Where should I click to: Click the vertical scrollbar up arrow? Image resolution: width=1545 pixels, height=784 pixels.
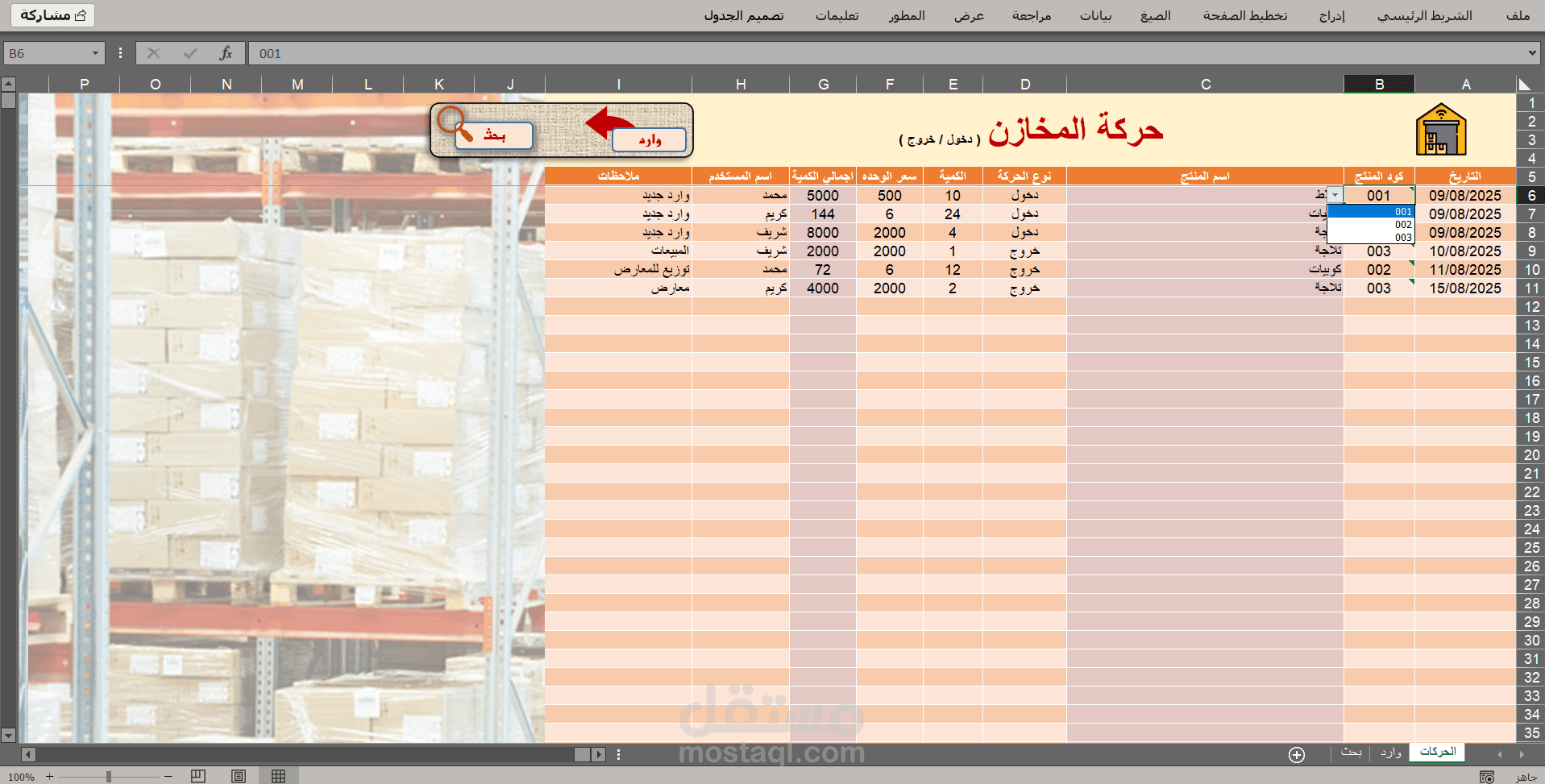pos(8,84)
